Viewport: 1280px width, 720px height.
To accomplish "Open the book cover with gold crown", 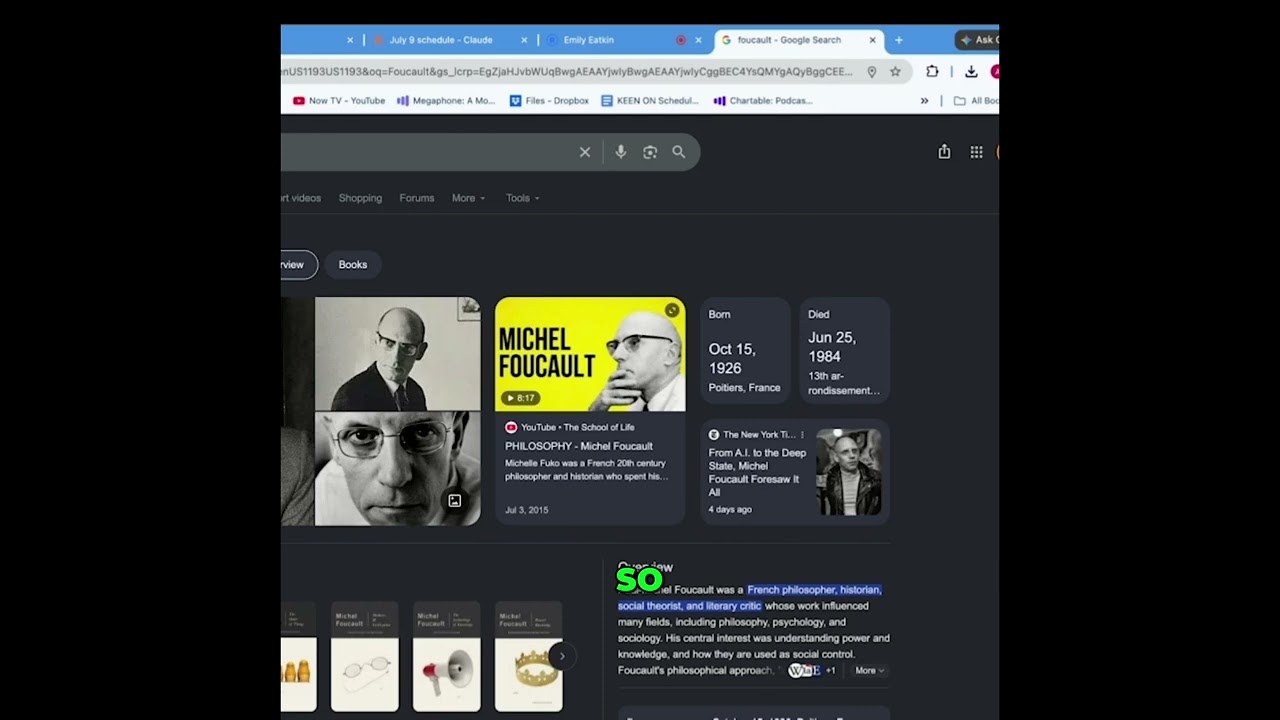I will pyautogui.click(x=529, y=657).
